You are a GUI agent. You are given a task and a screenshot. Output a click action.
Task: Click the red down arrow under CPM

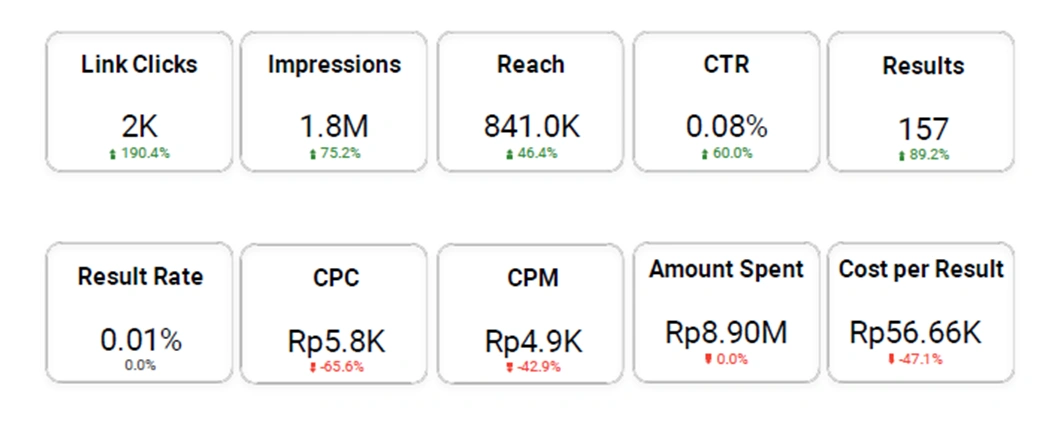(509, 367)
